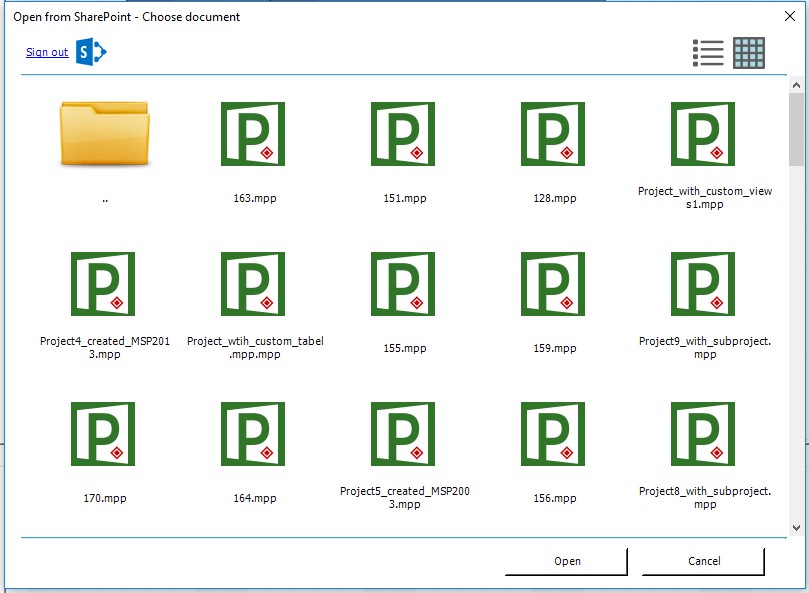Click the scrollbar down arrow
Image resolution: width=809 pixels, height=593 pixels.
[796, 527]
